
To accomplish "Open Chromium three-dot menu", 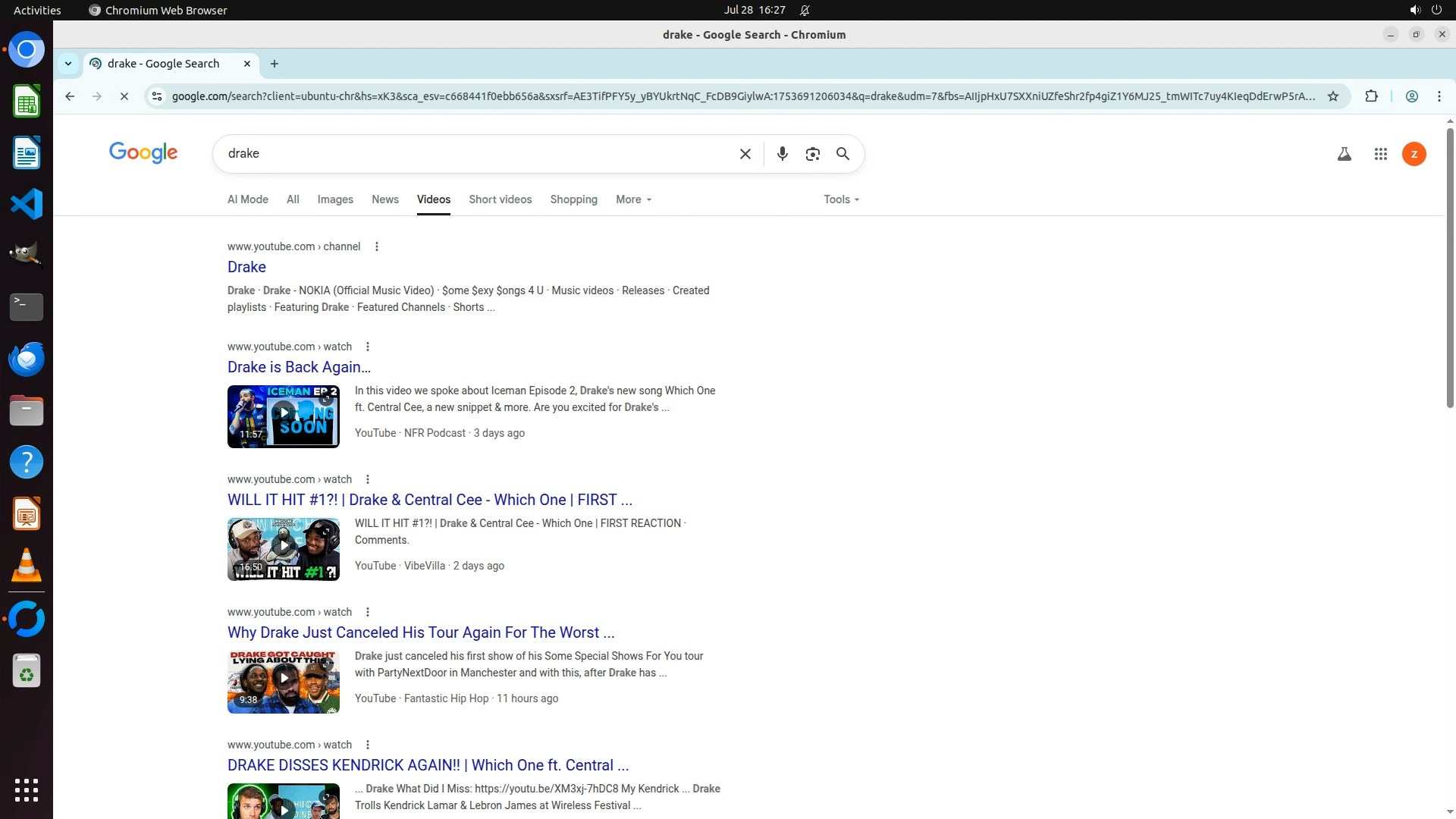I will click(1439, 96).
